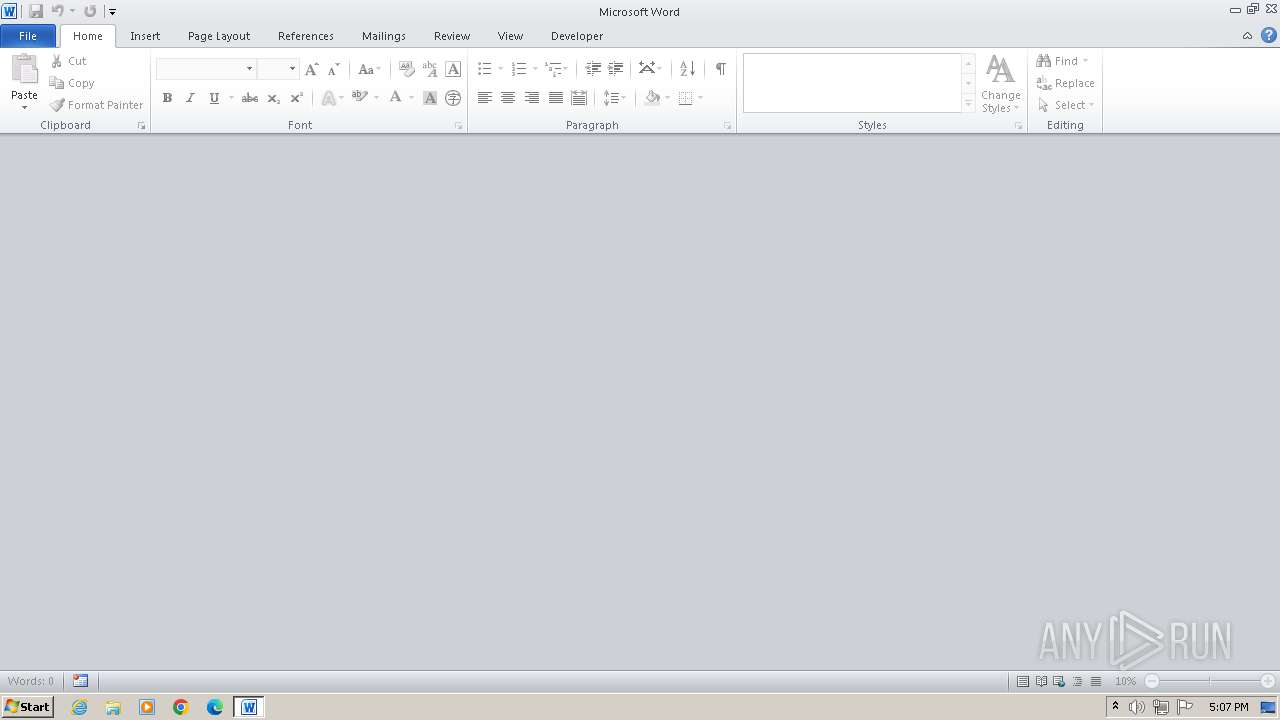Click the Numbering list icon
1280x720 pixels.
518,69
